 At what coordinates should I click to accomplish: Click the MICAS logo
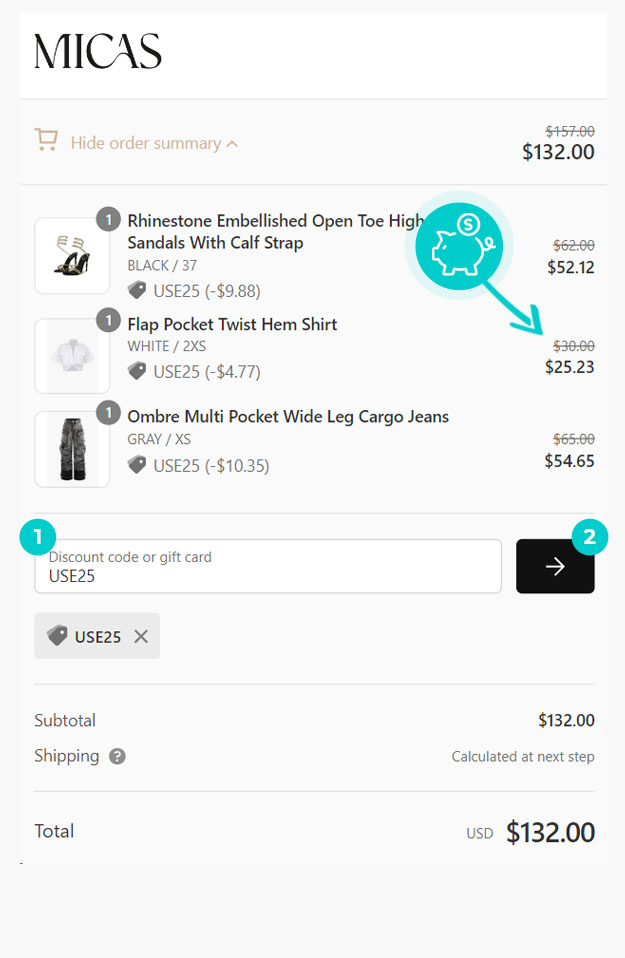tap(98, 51)
